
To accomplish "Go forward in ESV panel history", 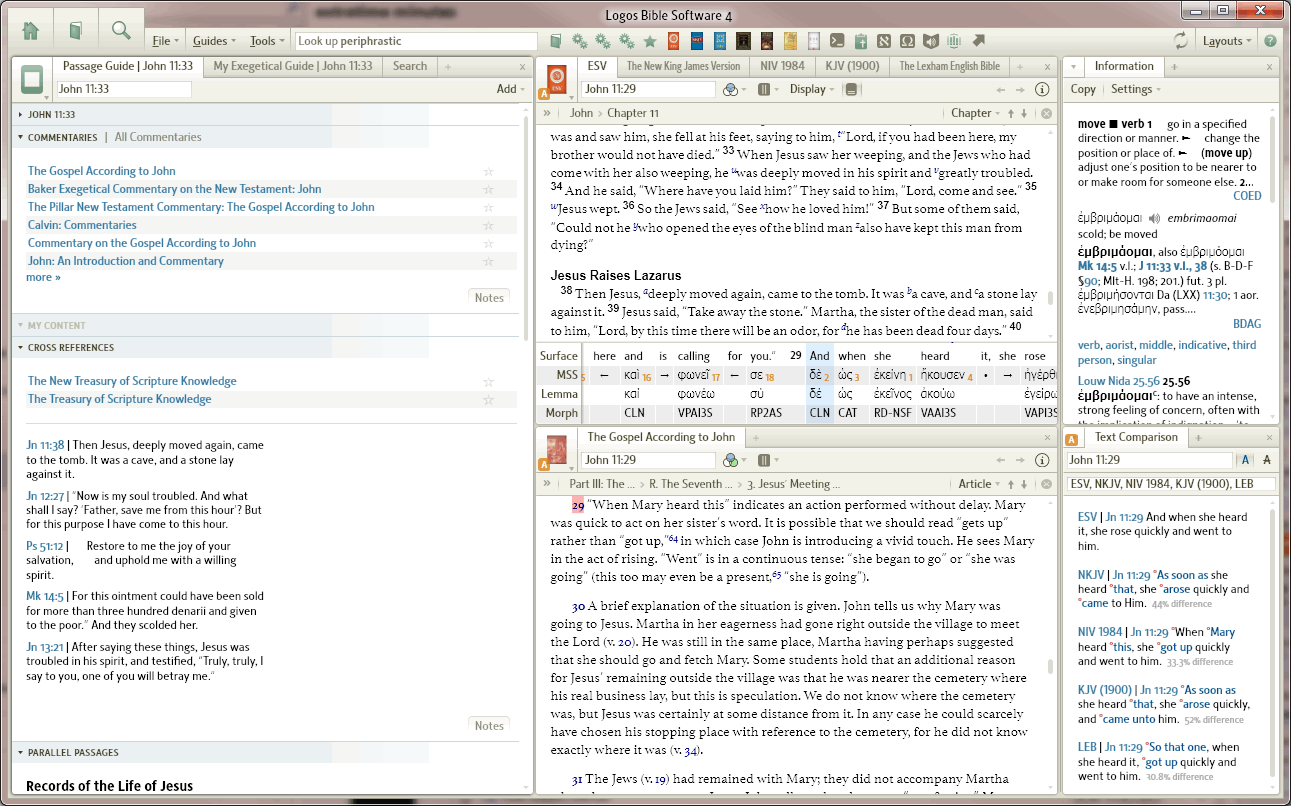I will (x=1020, y=89).
